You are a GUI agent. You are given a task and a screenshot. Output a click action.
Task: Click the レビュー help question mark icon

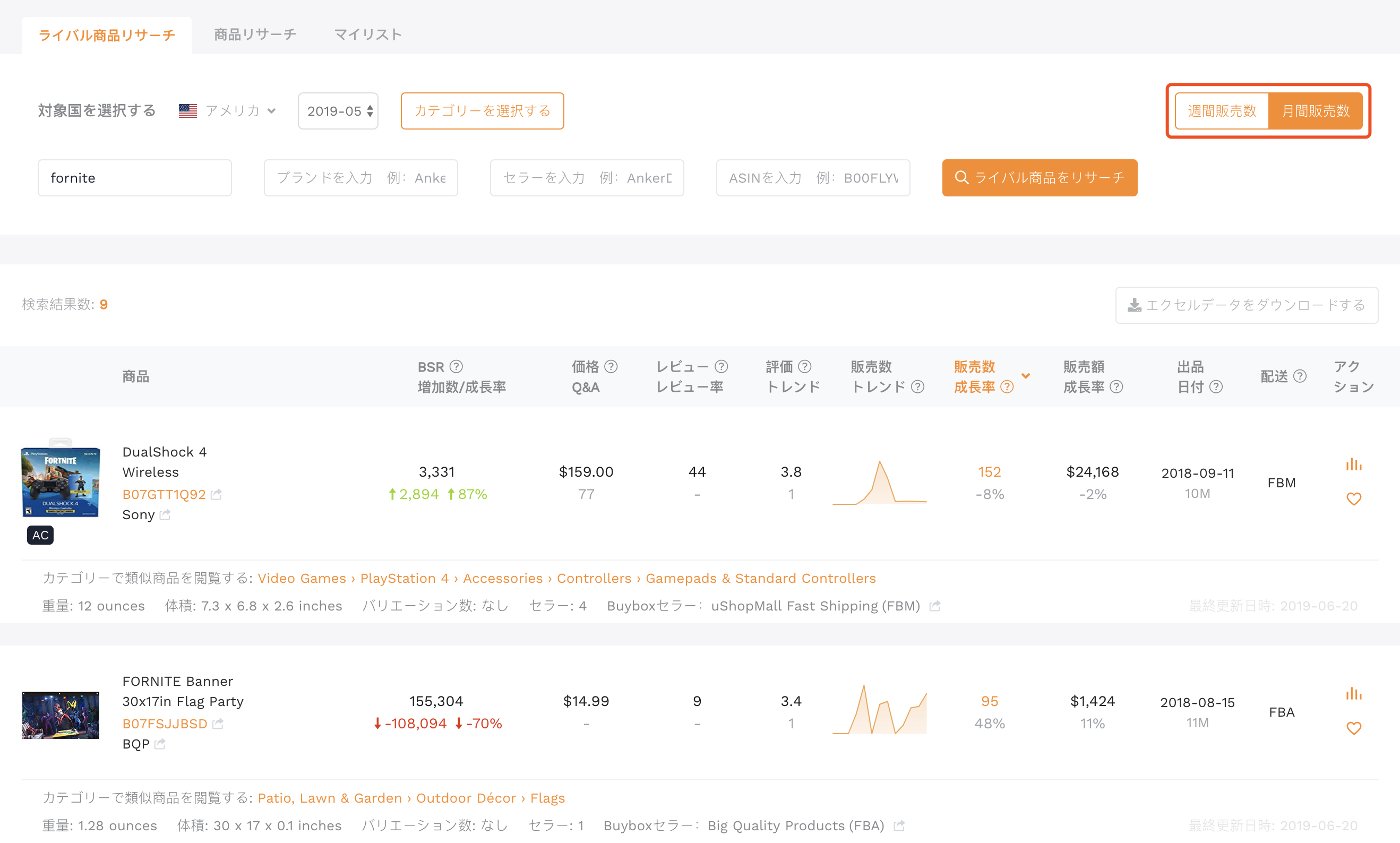tap(722, 366)
